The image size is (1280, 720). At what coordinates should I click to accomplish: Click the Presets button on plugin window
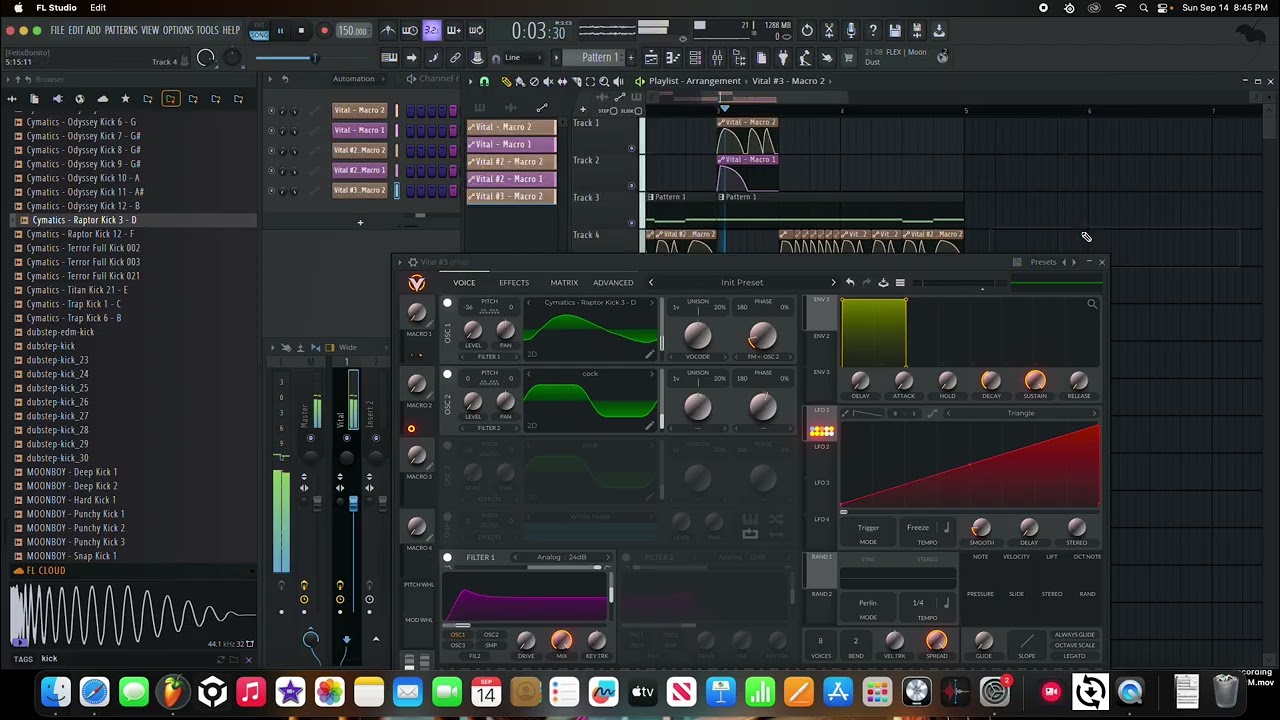click(1043, 262)
